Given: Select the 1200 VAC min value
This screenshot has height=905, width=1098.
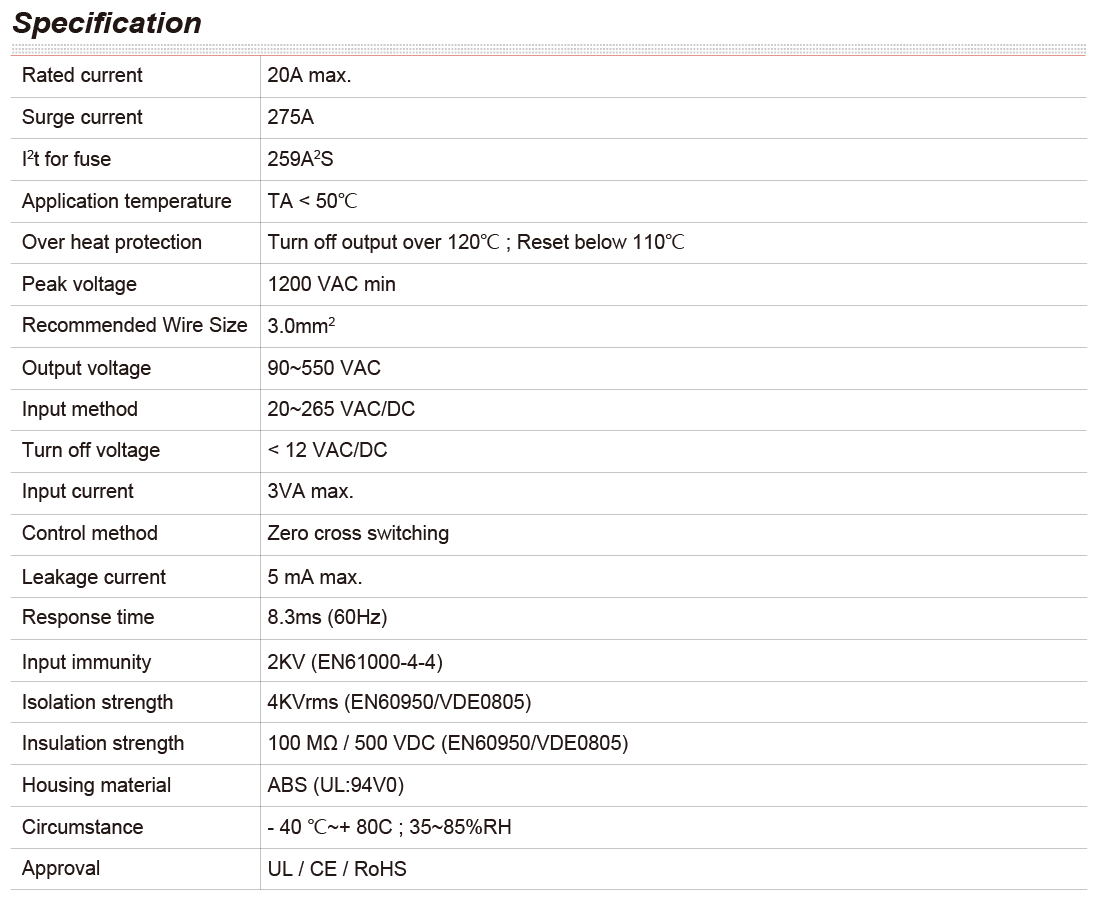Looking at the screenshot, I should coord(331,284).
